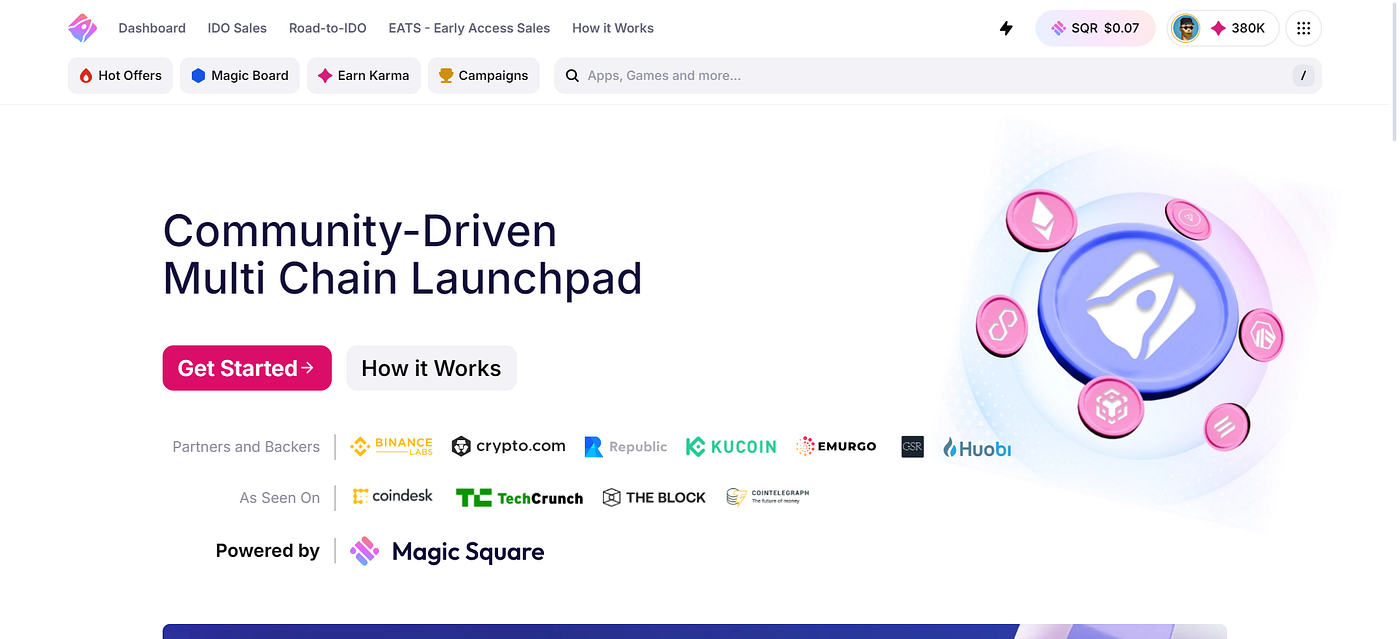Click the KuCoin partner logo
This screenshot has width=1400, height=639.
731,447
